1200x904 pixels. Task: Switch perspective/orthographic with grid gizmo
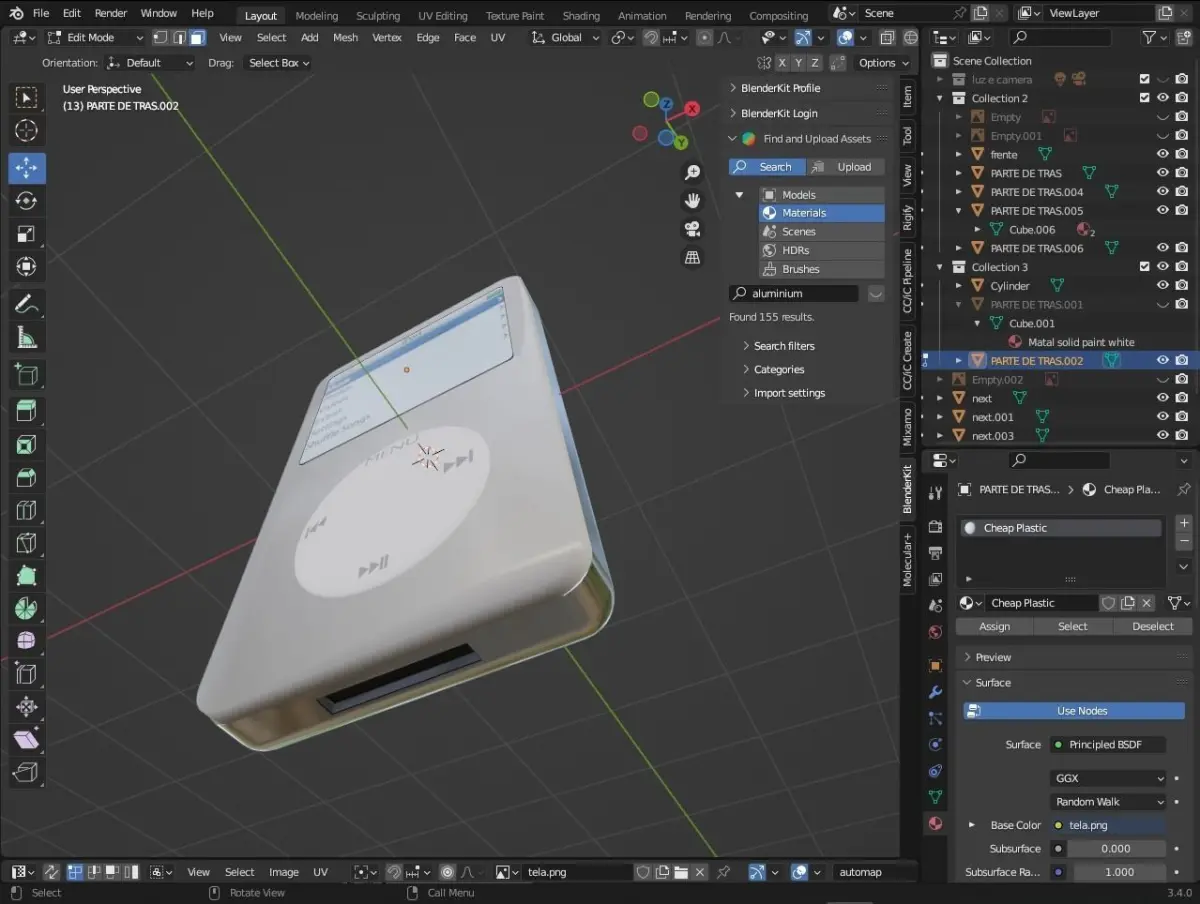click(x=692, y=257)
